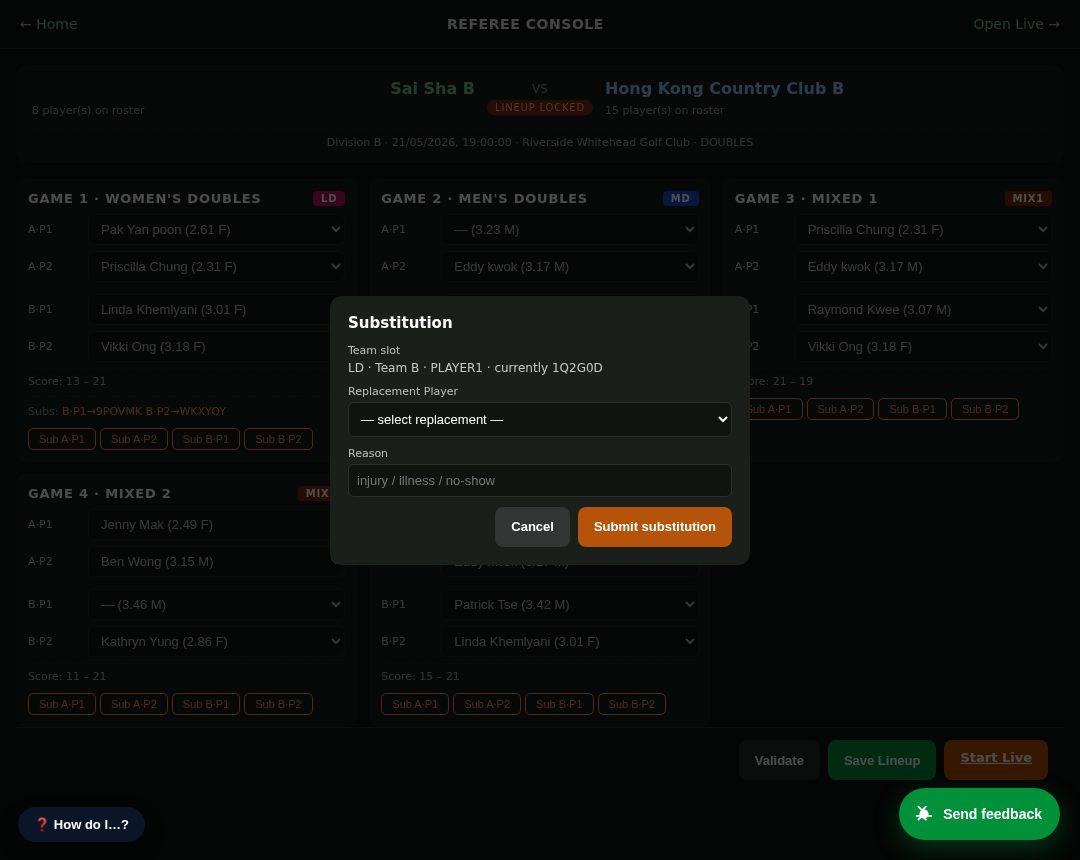Screen dimensions: 1080x860
Task: Click team name Sai Sha B
Action: [432, 88]
